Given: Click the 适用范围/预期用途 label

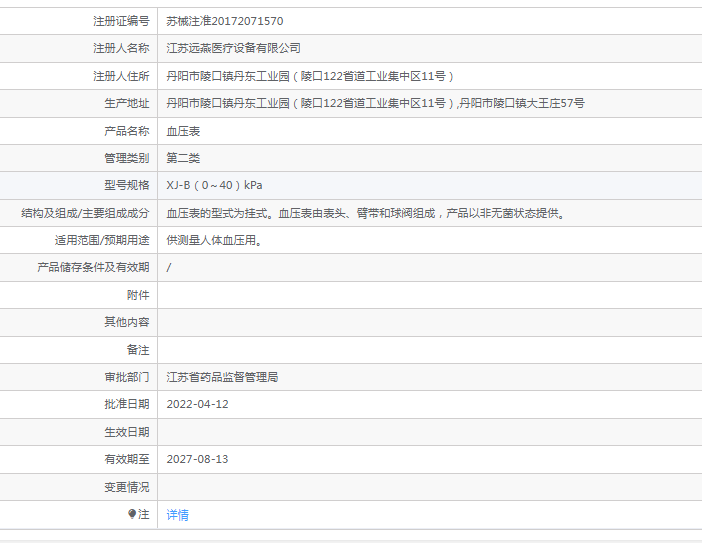Looking at the screenshot, I should tap(102, 240).
